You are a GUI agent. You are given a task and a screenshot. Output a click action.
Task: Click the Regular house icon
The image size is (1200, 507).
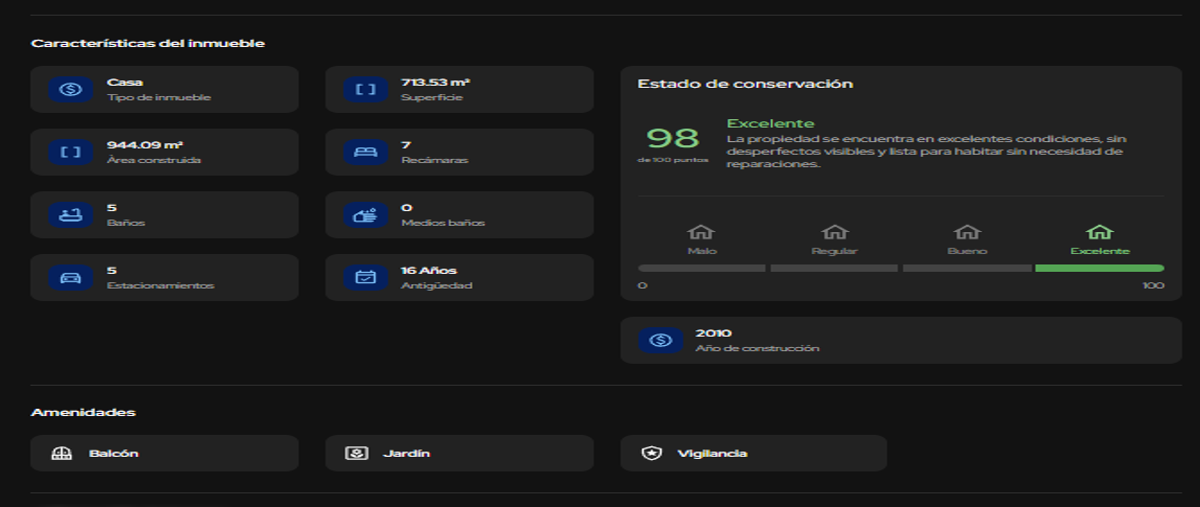point(834,232)
